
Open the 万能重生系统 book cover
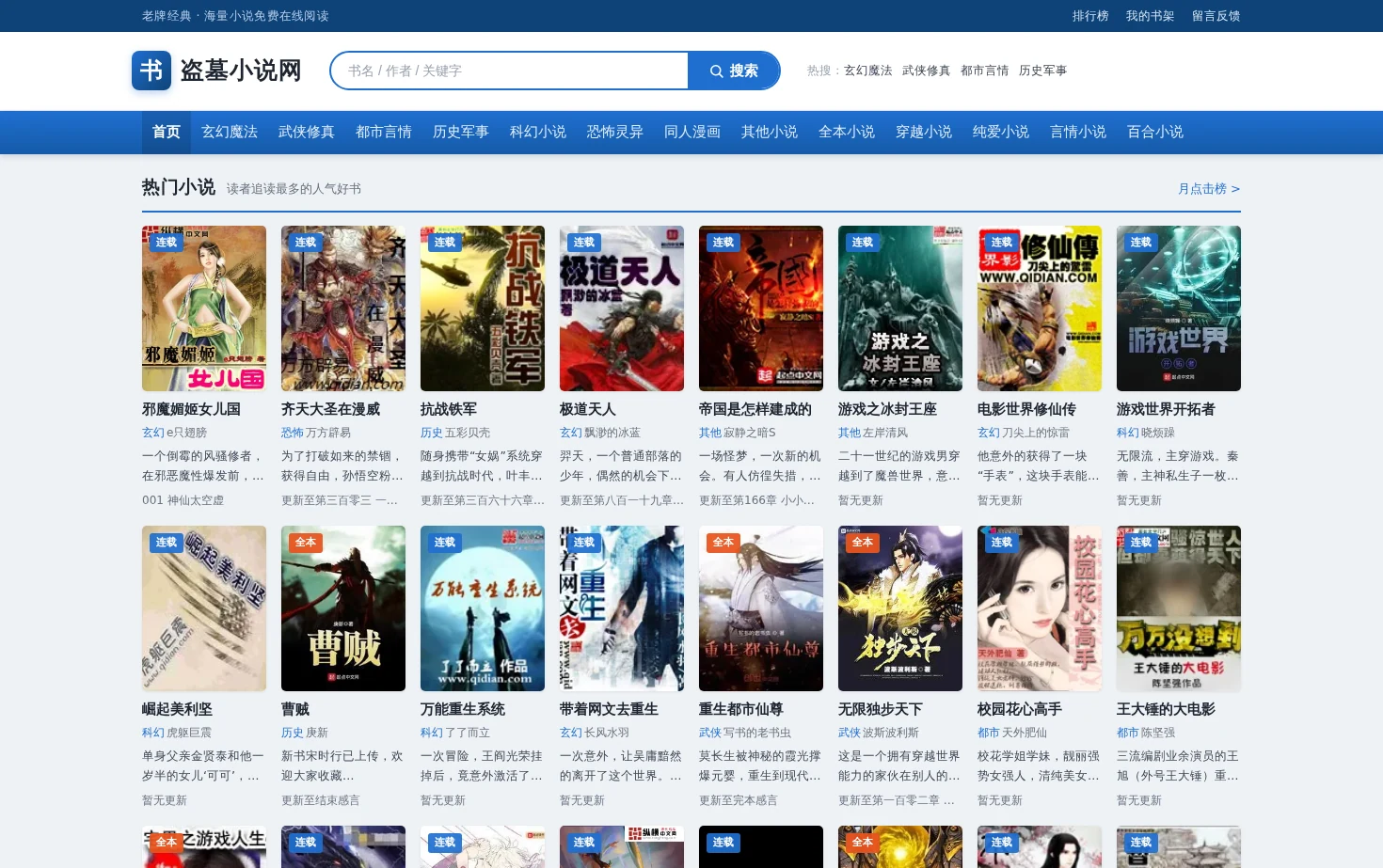tap(483, 608)
